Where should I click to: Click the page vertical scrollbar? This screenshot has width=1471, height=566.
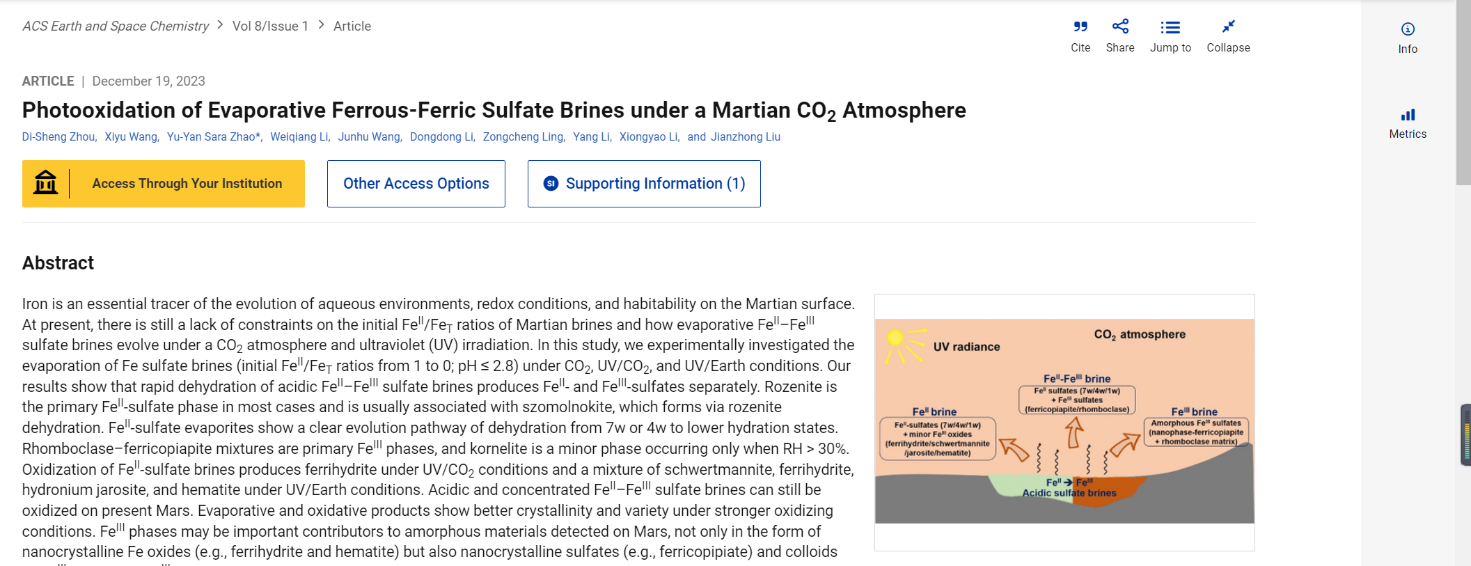tap(1465, 283)
